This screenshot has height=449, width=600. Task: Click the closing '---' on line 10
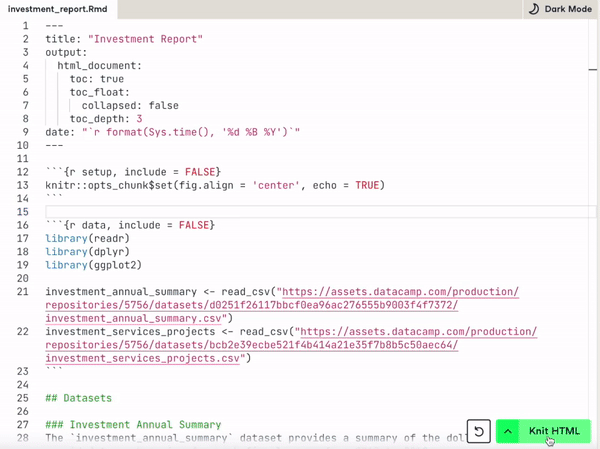[54, 145]
